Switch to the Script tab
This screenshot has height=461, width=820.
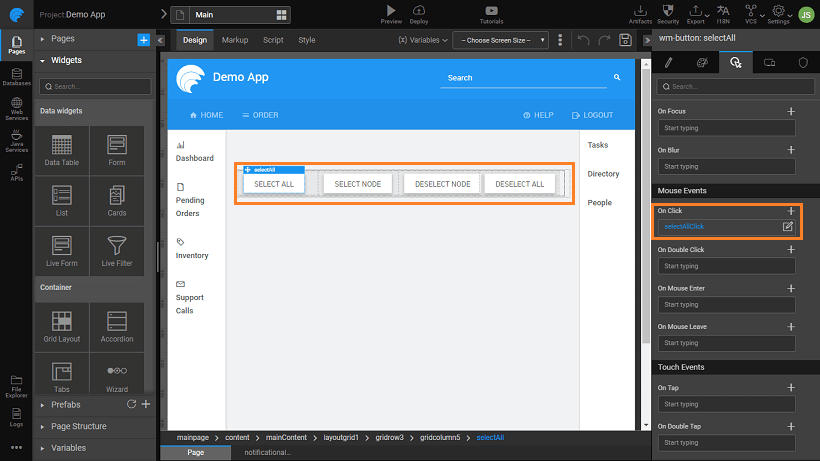click(x=273, y=40)
